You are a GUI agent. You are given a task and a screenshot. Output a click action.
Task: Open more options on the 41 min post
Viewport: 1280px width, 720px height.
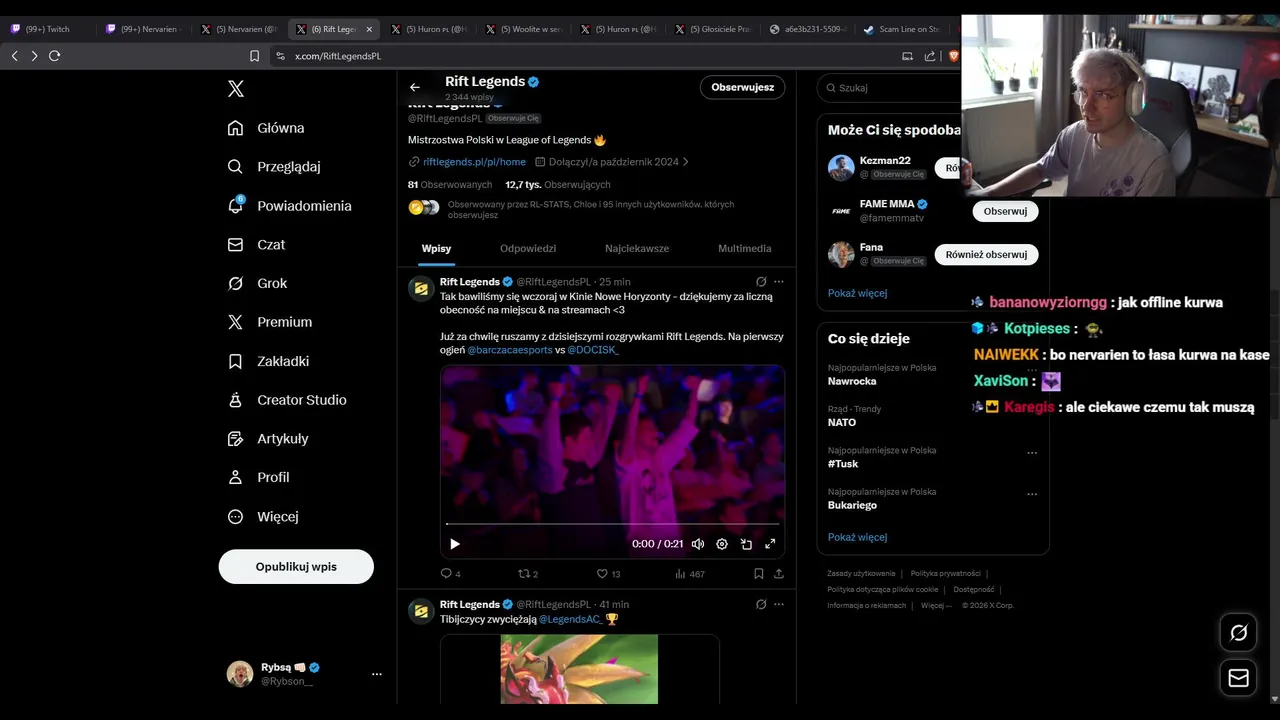(x=779, y=605)
